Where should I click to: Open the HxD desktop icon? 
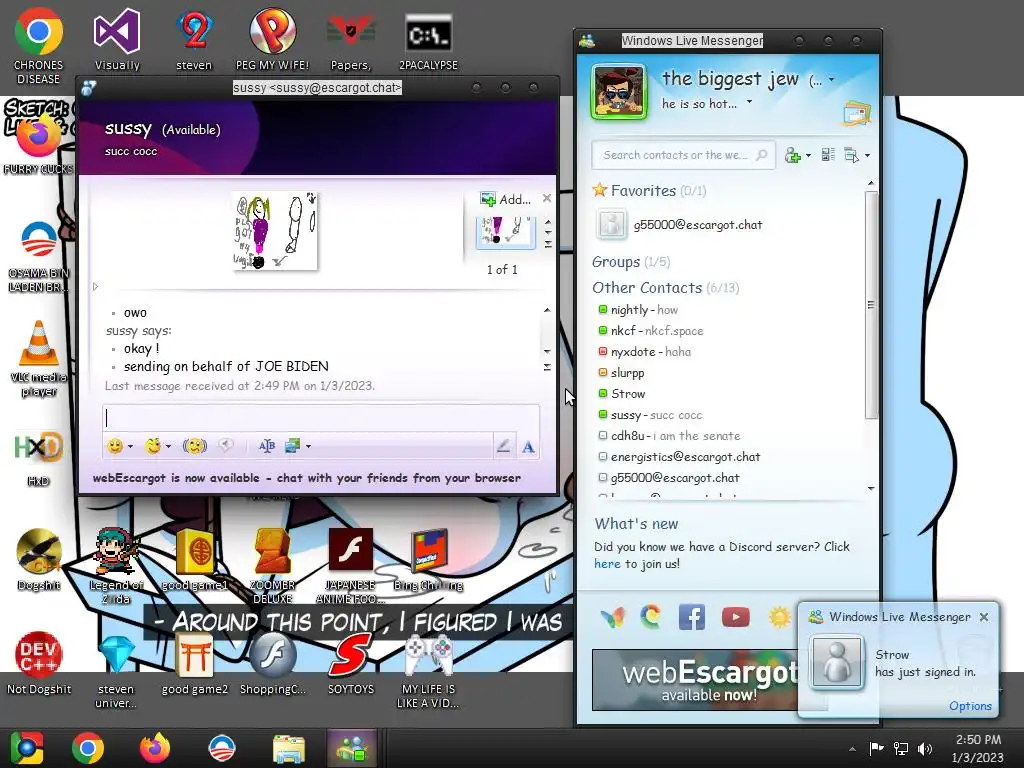[39, 459]
